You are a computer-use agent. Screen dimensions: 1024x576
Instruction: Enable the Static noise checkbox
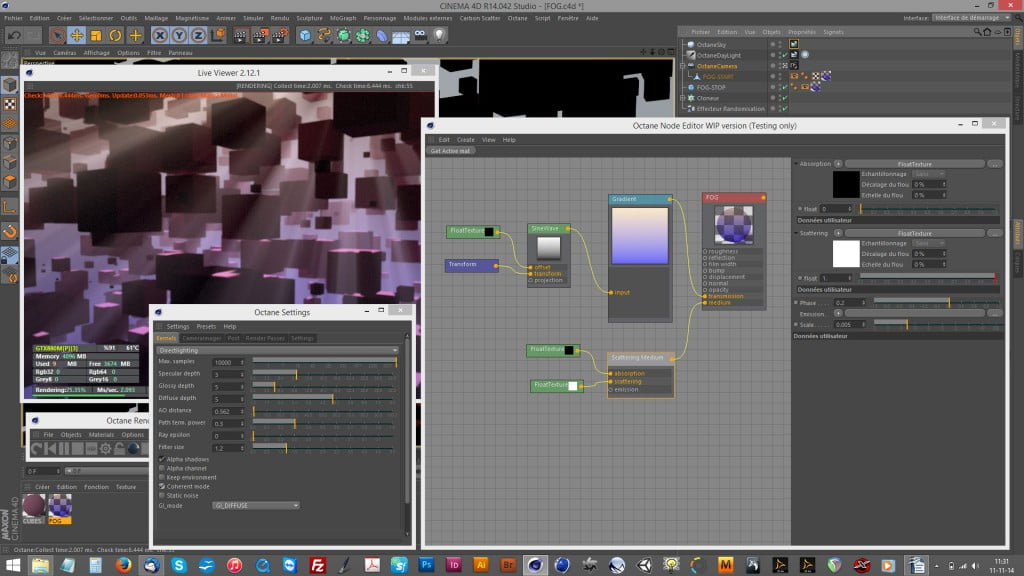162,495
